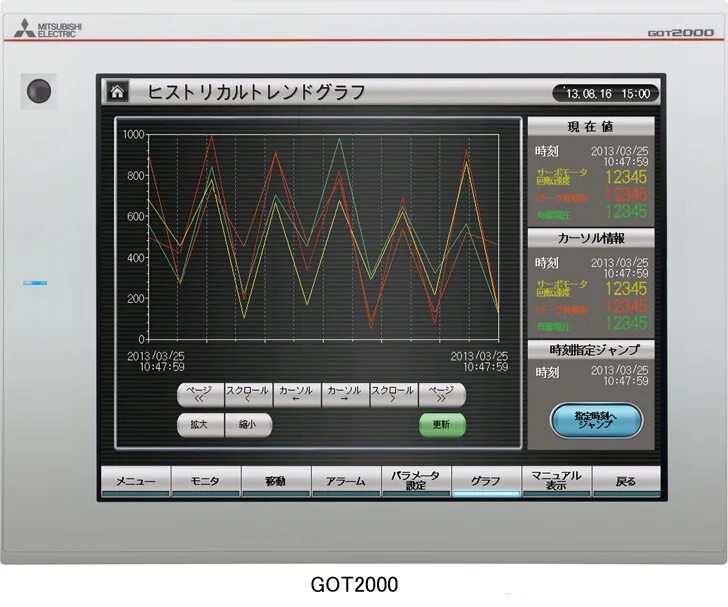Open the 移動 tab

click(x=276, y=482)
